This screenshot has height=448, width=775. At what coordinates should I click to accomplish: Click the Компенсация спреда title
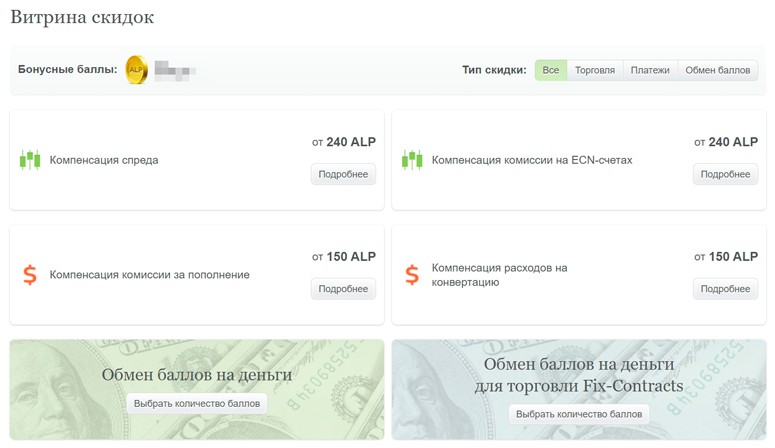click(104, 160)
